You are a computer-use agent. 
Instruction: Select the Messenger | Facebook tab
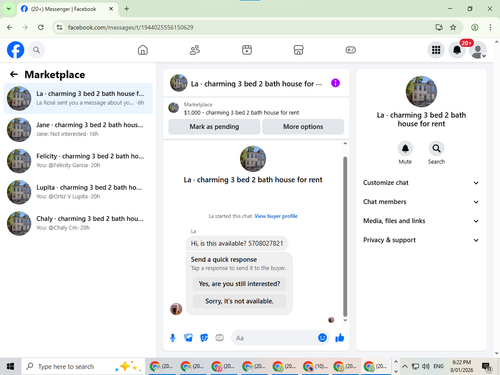coord(67,9)
